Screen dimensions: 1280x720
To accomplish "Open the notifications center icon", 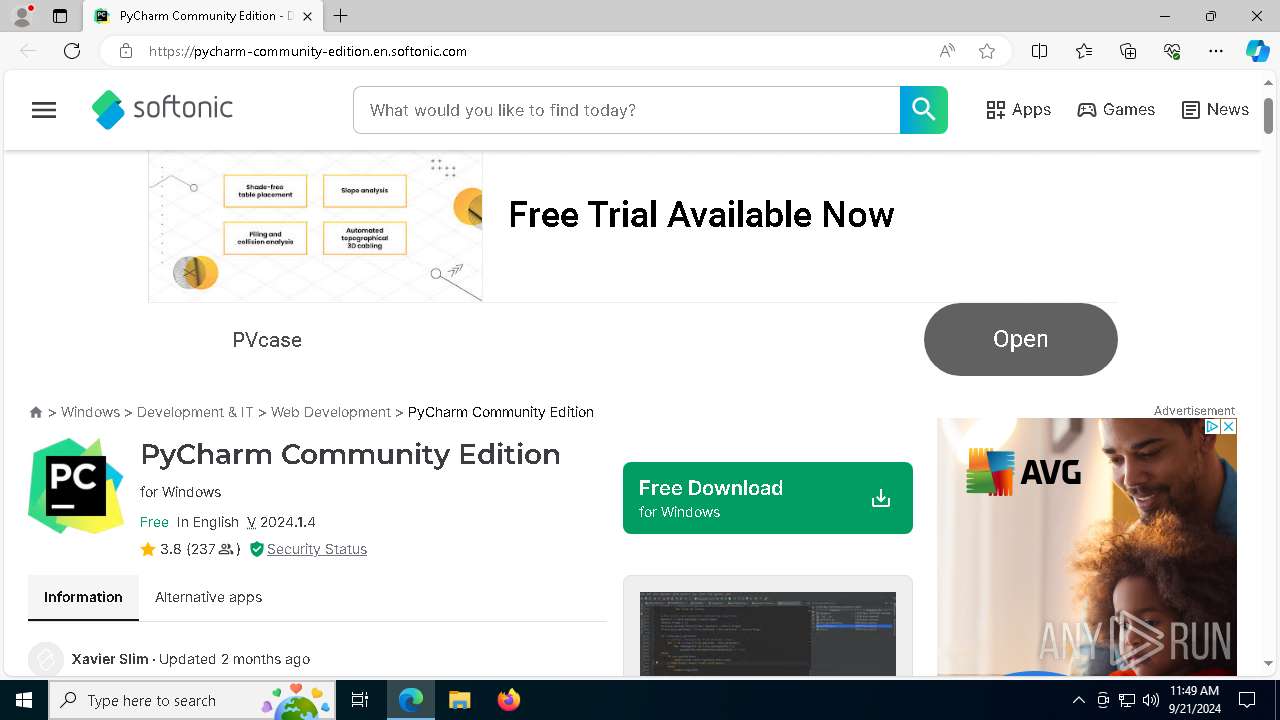I will click(1247, 700).
